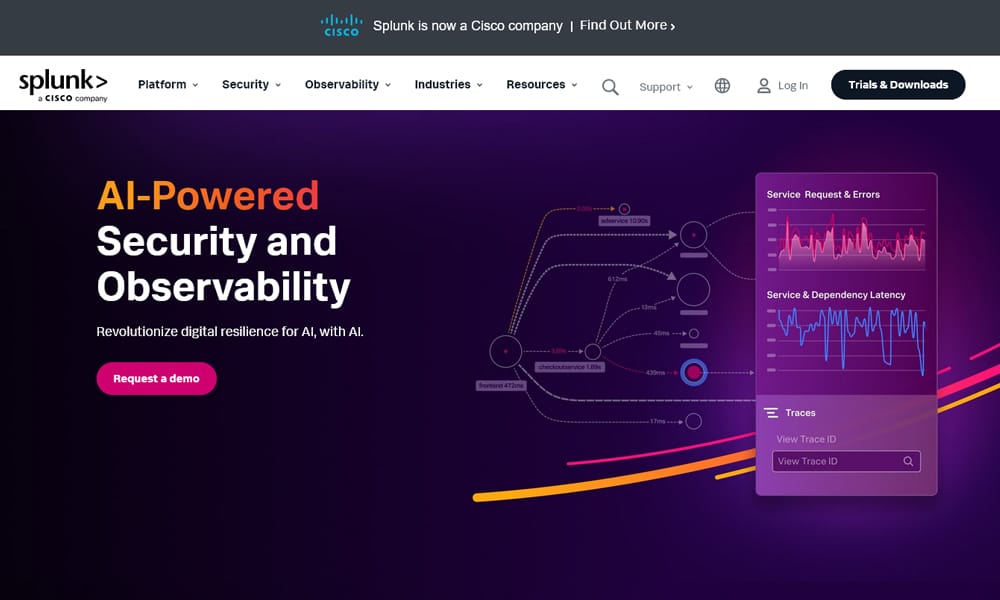The height and width of the screenshot is (600, 1000).
Task: Click the Cisco logo in the top banner
Action: (340, 25)
